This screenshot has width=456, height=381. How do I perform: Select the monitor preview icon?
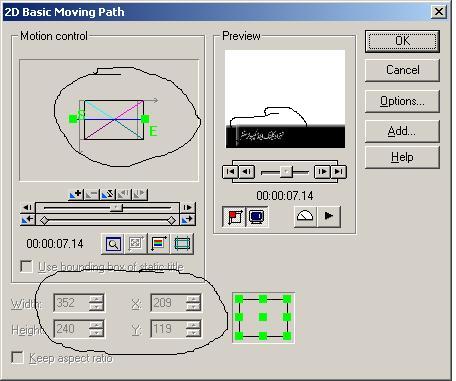tap(257, 217)
